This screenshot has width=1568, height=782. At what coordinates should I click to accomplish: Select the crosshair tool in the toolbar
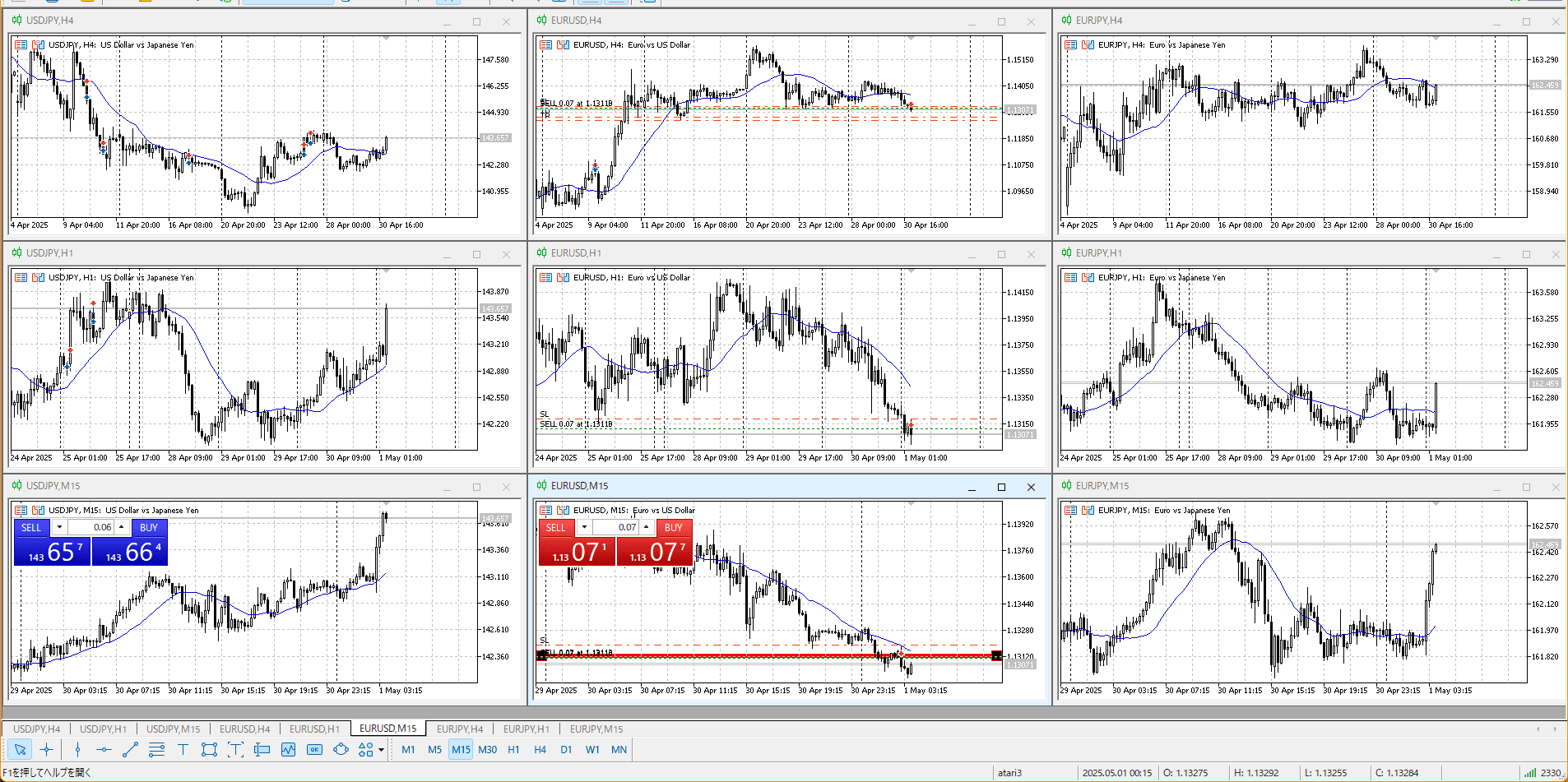[47, 749]
